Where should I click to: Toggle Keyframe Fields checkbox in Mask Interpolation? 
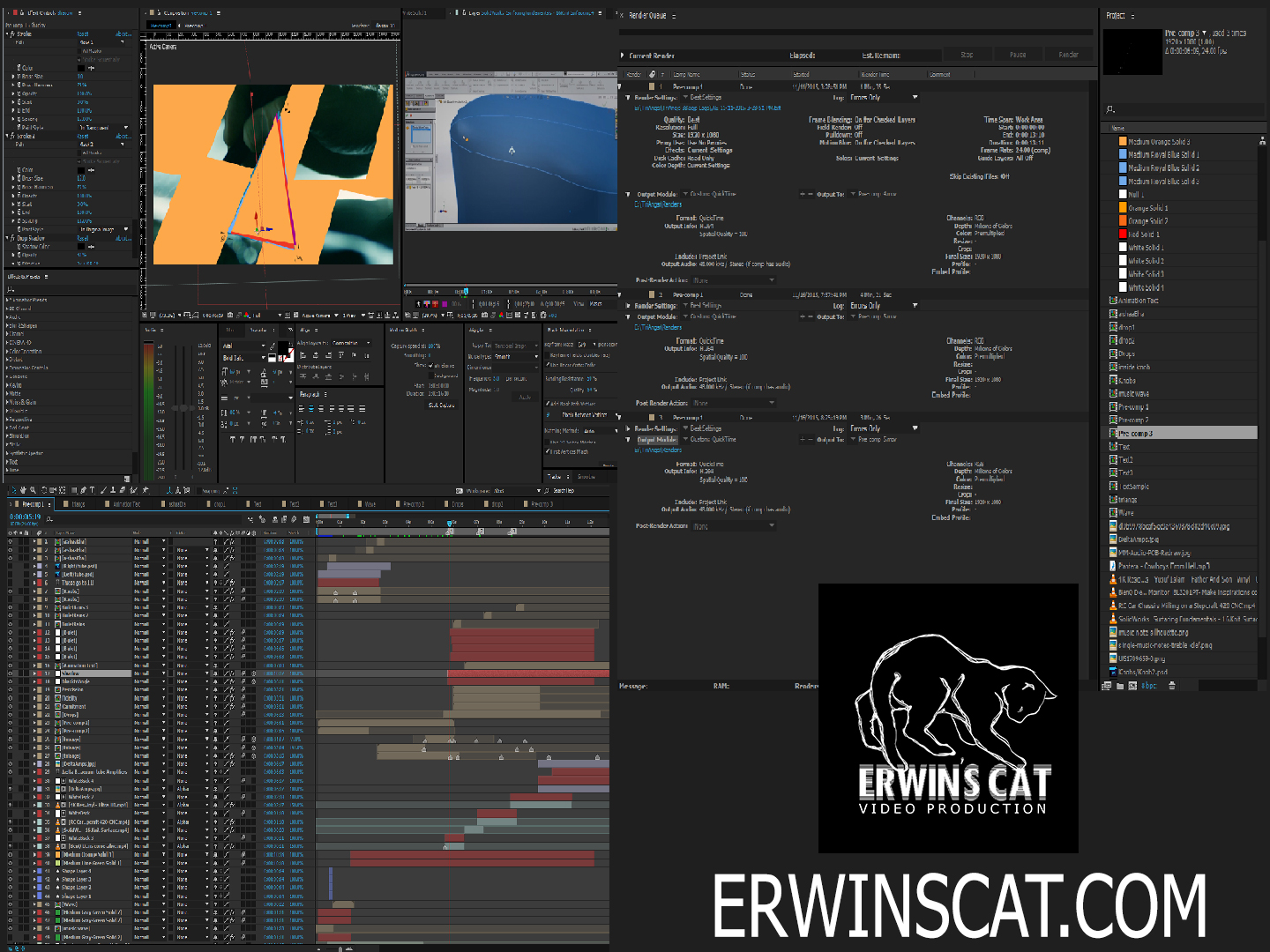click(x=547, y=354)
